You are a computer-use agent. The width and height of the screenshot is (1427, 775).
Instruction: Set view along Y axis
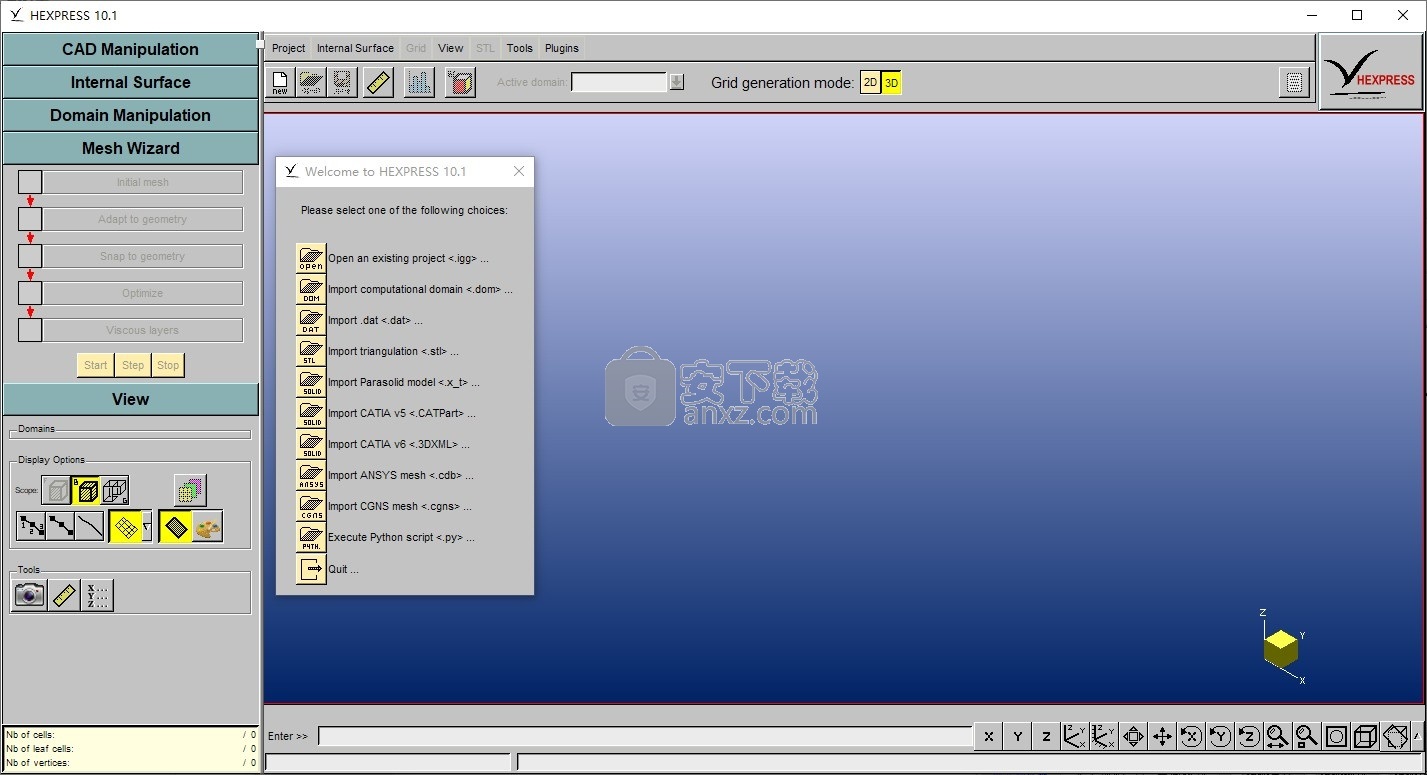tap(1017, 737)
